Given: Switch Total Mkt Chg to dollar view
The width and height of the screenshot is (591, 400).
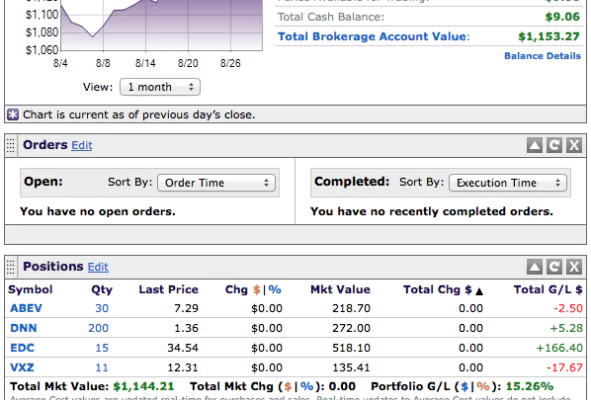Looking at the screenshot, I should click(x=288, y=386).
